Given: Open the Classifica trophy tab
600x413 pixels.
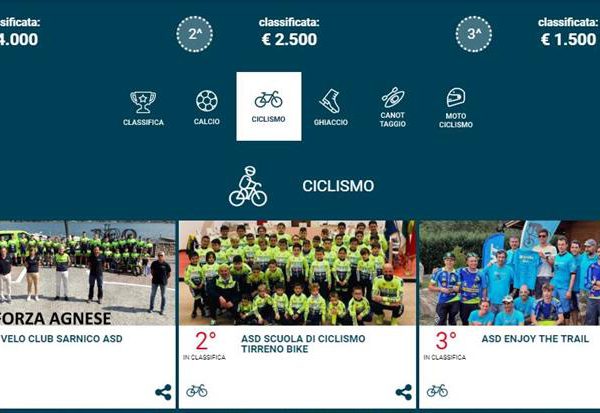Looking at the screenshot, I should point(143,108).
